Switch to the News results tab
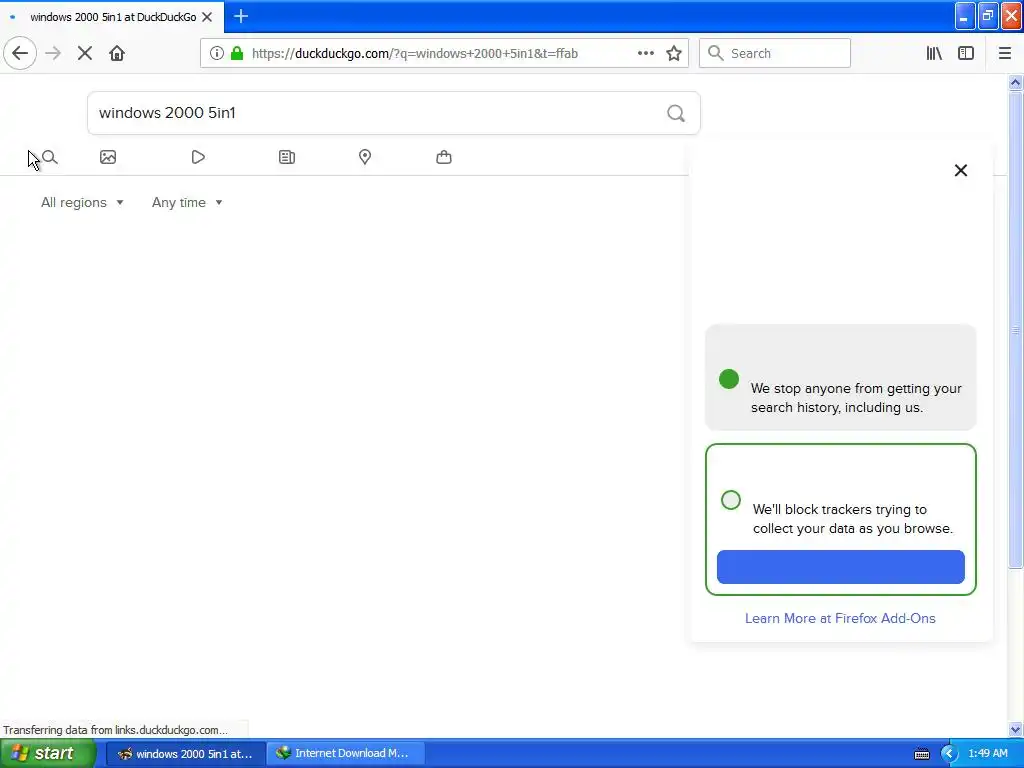 pos(287,157)
